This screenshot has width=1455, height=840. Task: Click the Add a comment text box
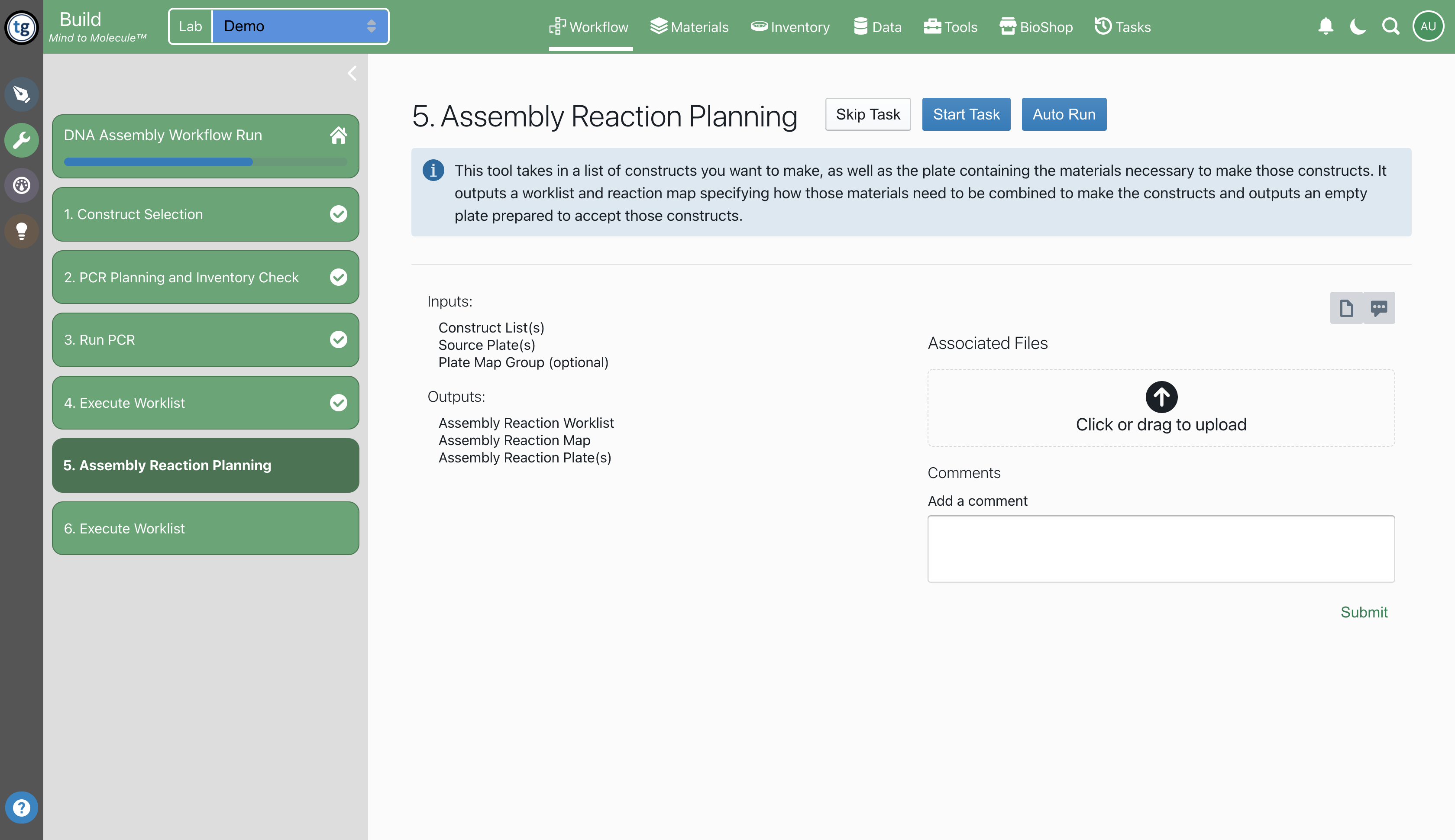tap(1161, 549)
